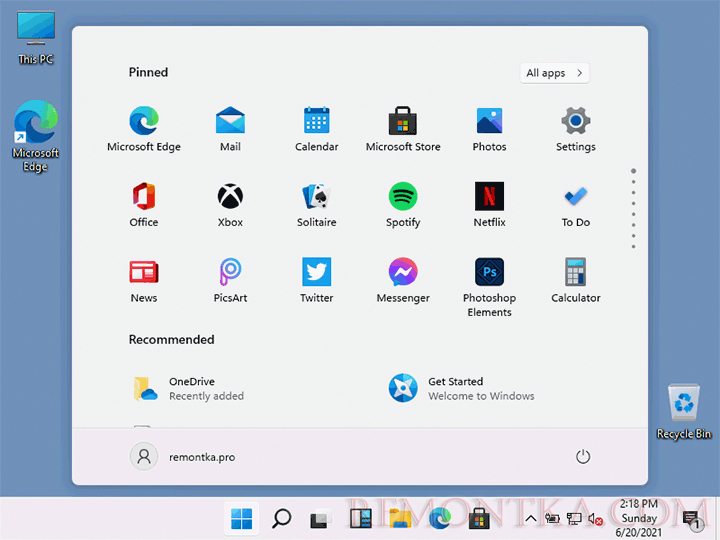Image resolution: width=720 pixels, height=540 pixels.
Task: Open the Mail app
Action: (230, 129)
